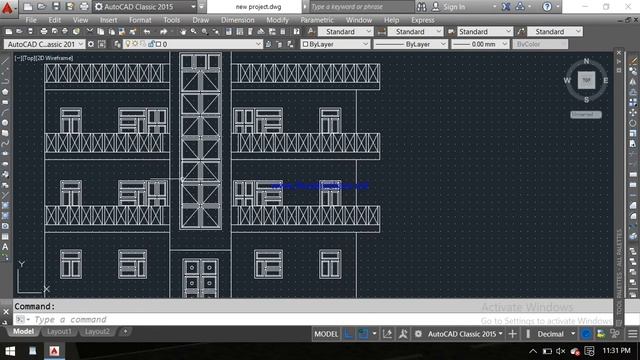The width and height of the screenshot is (640, 360).
Task: Expand the AutoCAD Classic 2015 workspace dropdown in title bar
Action: [x=193, y=7]
